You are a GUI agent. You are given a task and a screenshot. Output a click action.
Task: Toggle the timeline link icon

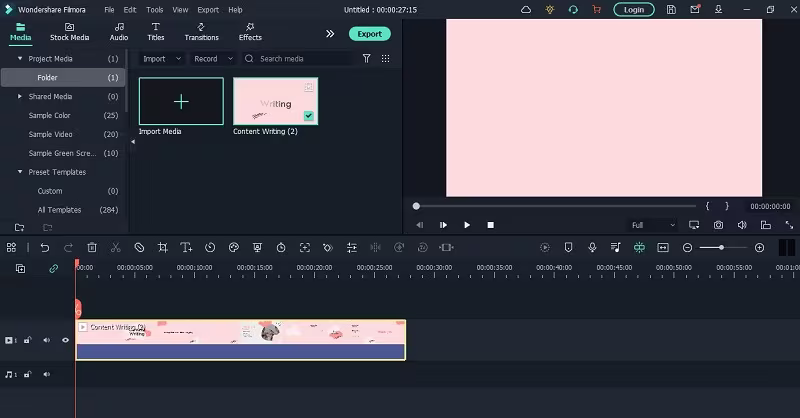(x=54, y=268)
